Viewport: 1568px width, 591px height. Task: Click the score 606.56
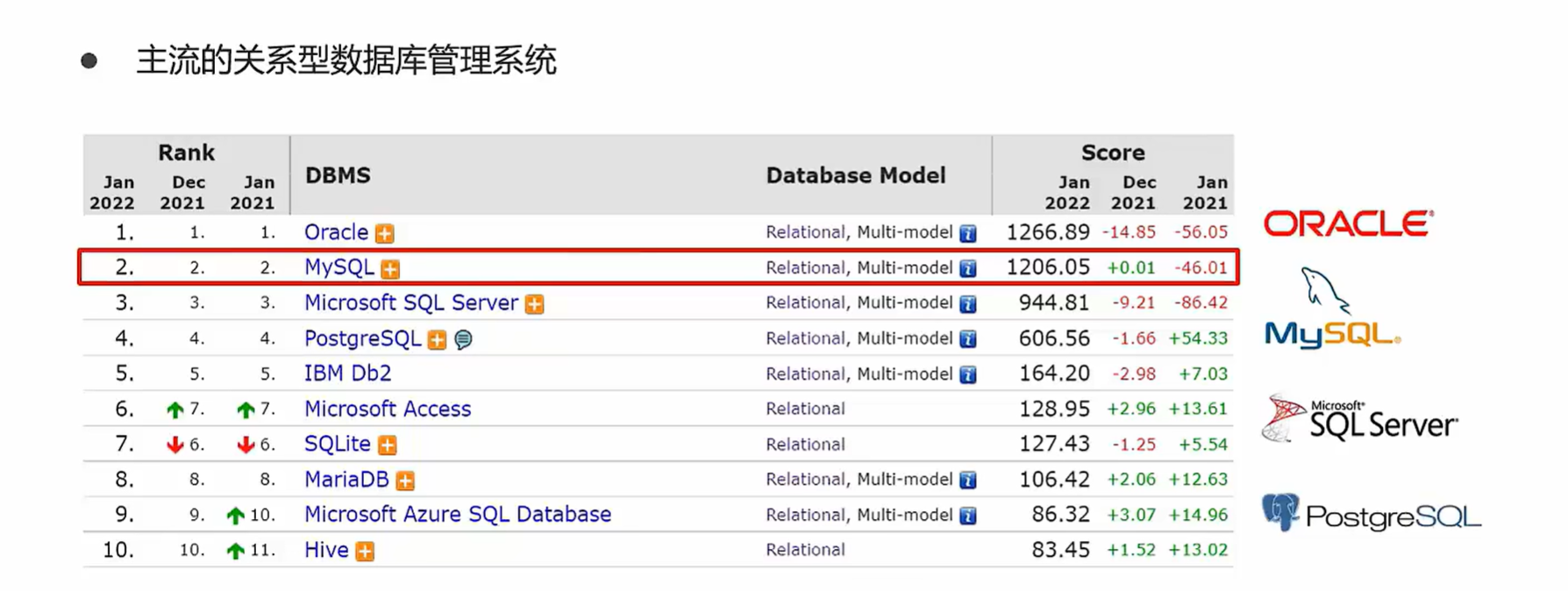1054,338
